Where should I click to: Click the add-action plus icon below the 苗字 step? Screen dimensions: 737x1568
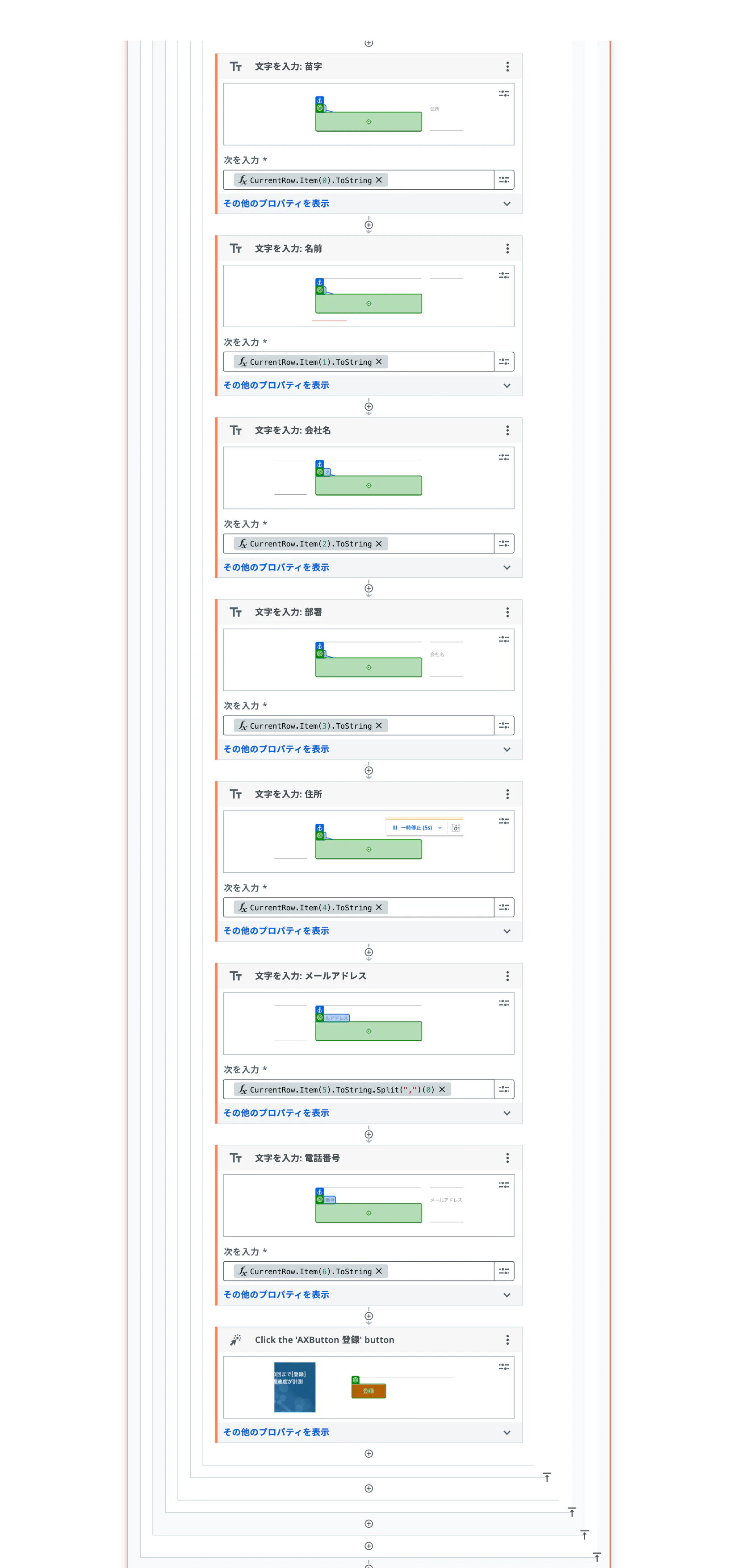pyautogui.click(x=368, y=225)
